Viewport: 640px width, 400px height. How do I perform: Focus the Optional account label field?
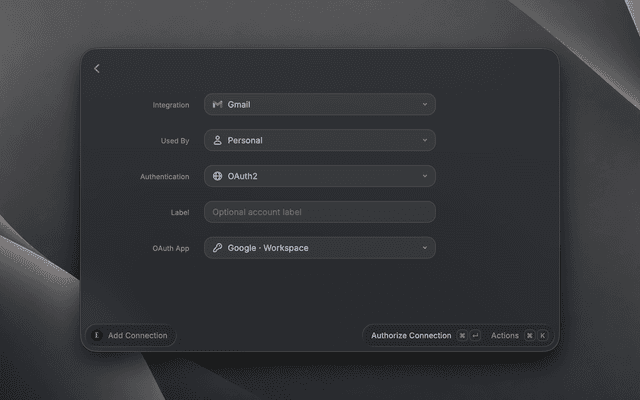(x=320, y=212)
